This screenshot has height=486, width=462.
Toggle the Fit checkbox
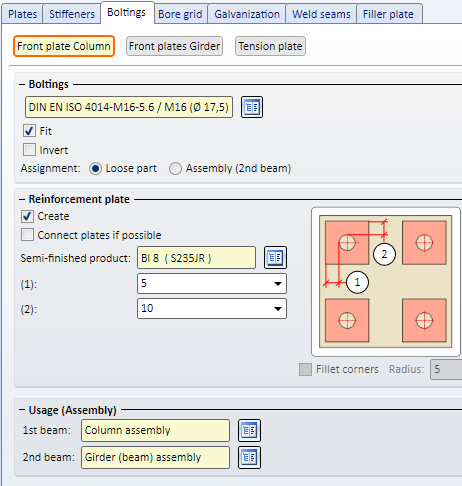click(x=29, y=131)
